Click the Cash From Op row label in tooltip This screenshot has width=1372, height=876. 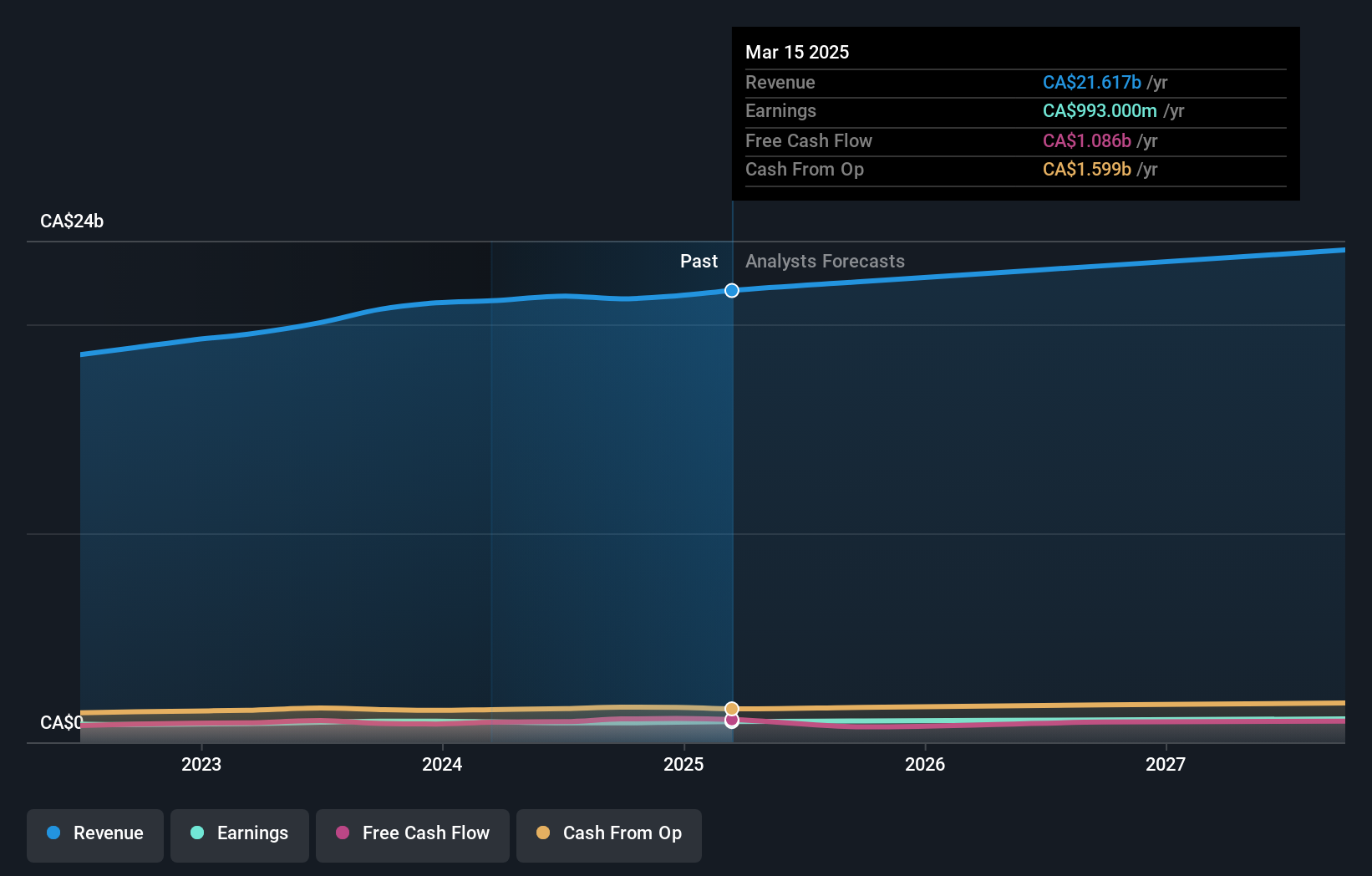point(805,169)
